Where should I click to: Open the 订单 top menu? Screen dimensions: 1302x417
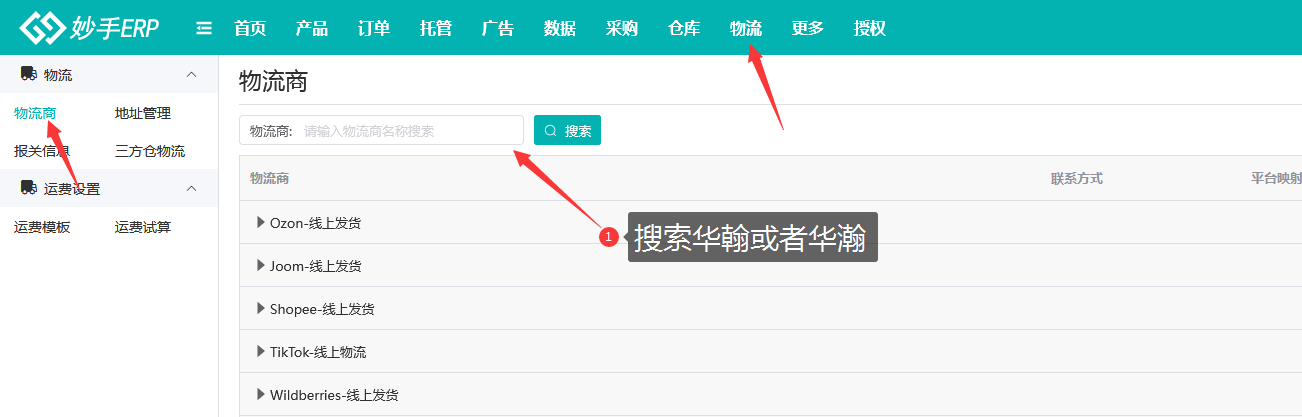pyautogui.click(x=374, y=28)
